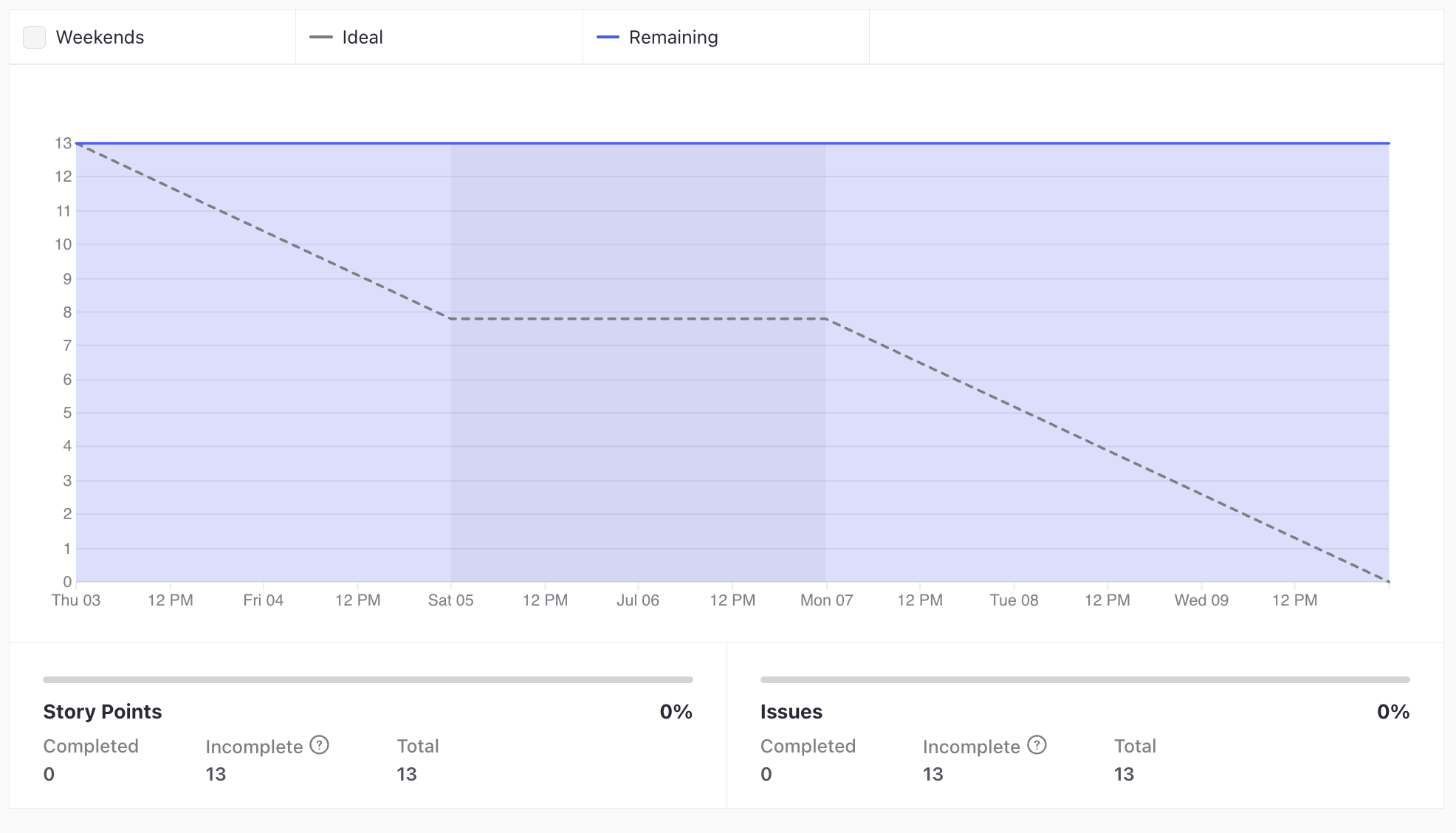Click the Issues Total value 13
This screenshot has height=833, width=1456.
pos(1124,774)
